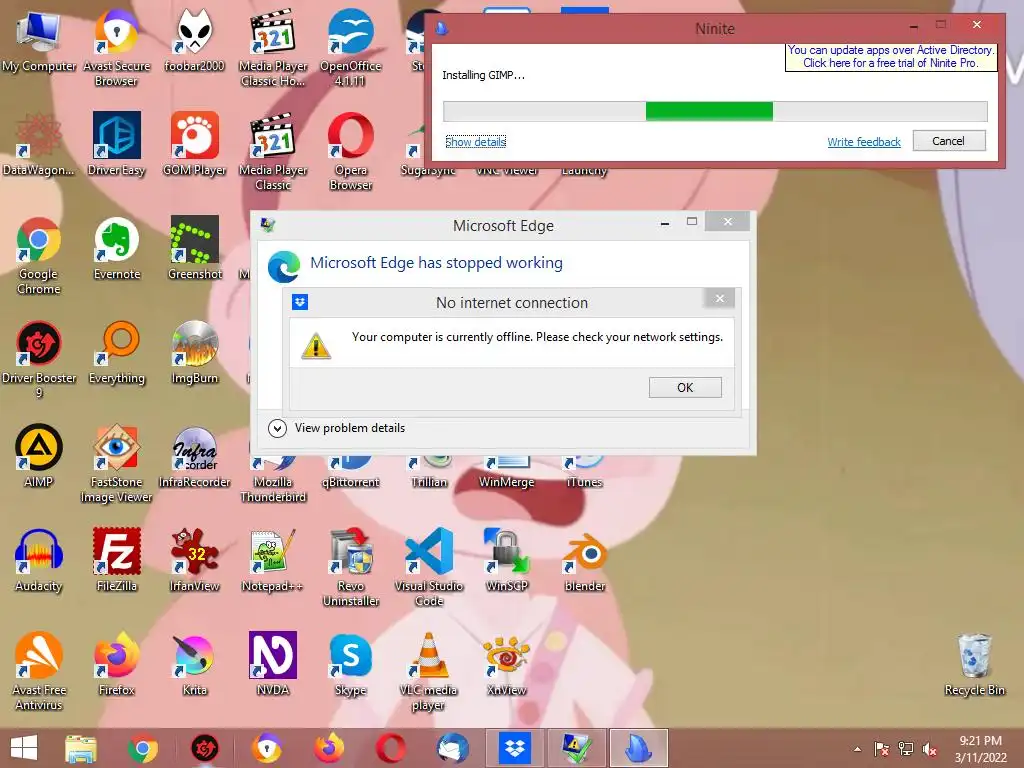
Task: Select the Visual Studio Code desktop icon
Action: [429, 567]
